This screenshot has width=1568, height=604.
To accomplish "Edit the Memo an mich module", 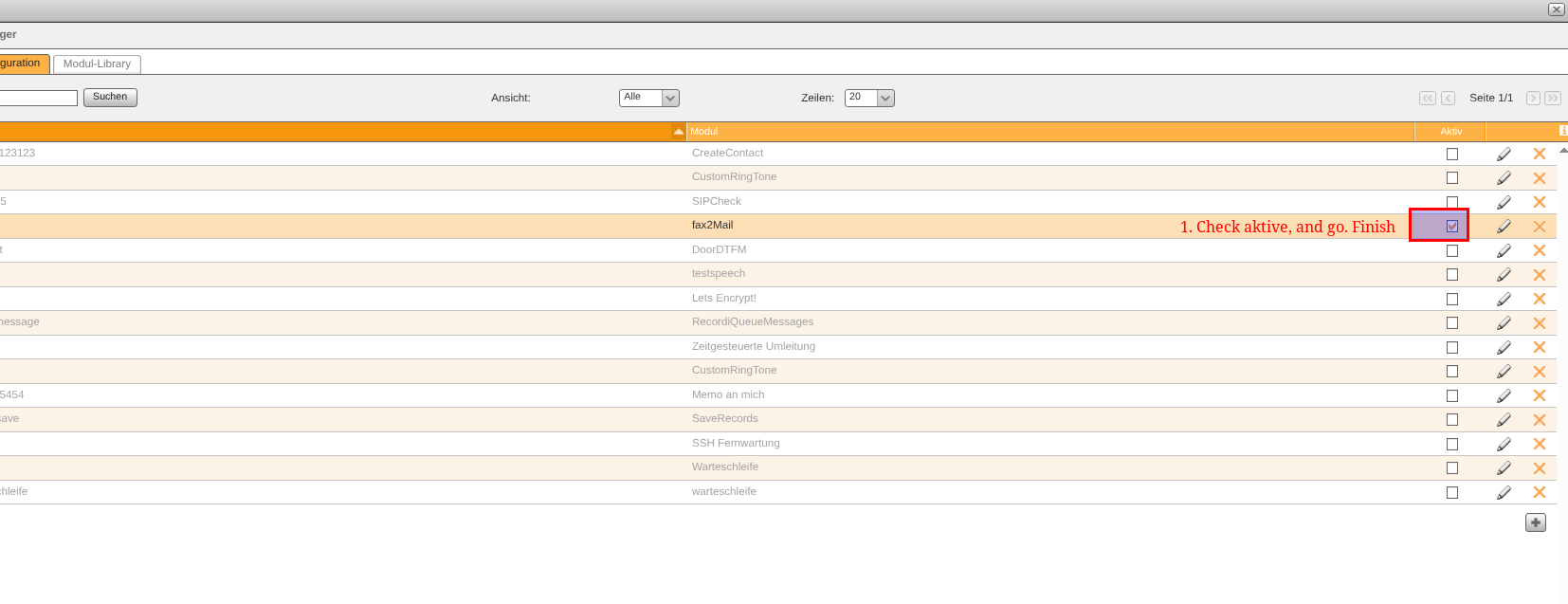I will 1504,395.
